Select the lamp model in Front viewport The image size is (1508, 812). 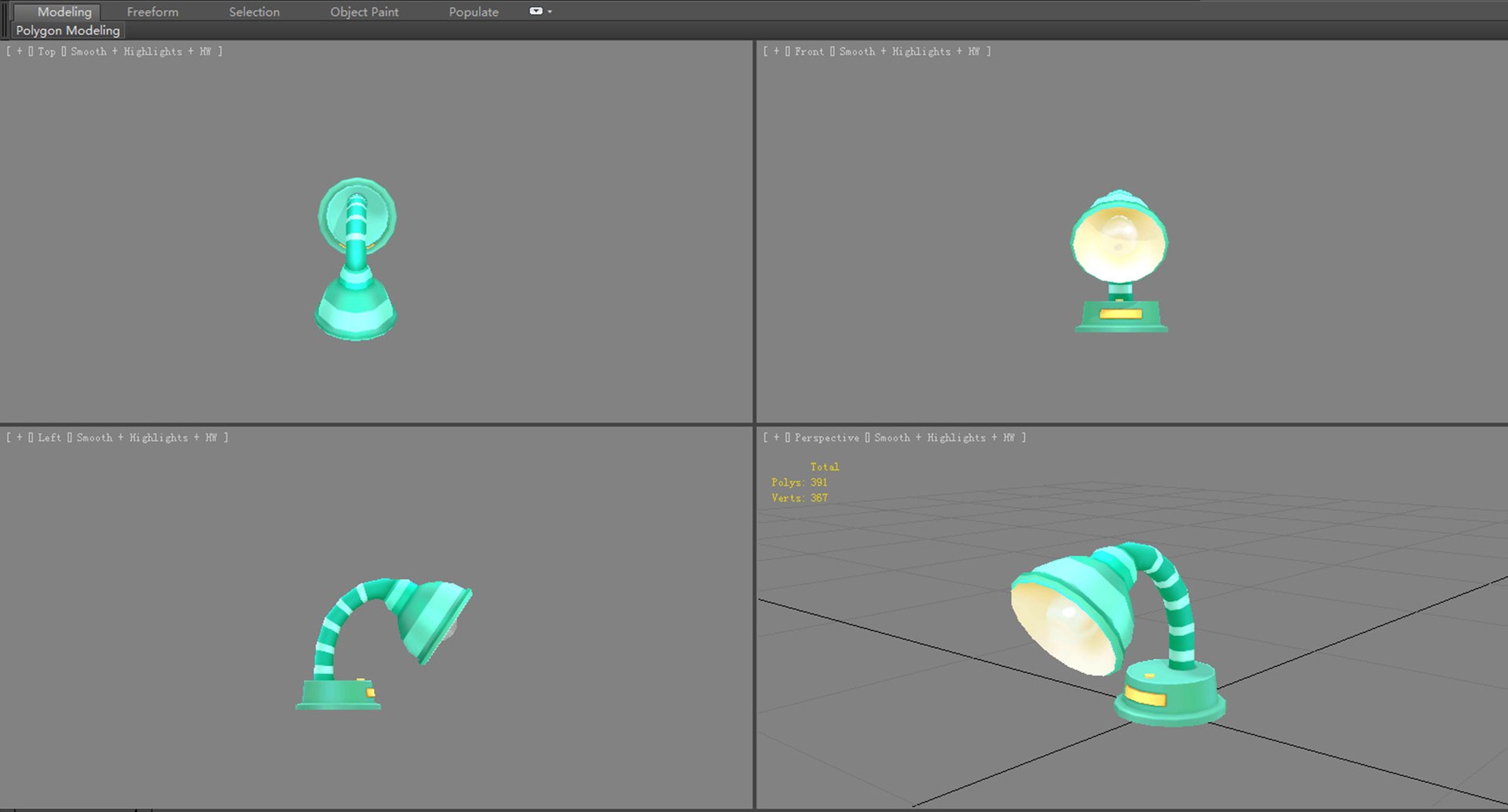tap(1120, 261)
